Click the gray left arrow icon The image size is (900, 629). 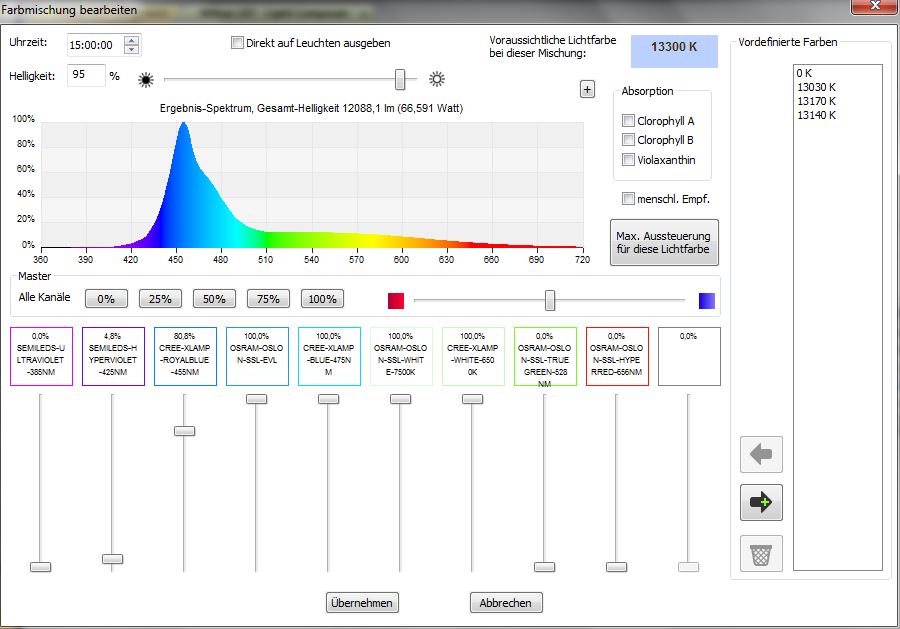(x=760, y=455)
